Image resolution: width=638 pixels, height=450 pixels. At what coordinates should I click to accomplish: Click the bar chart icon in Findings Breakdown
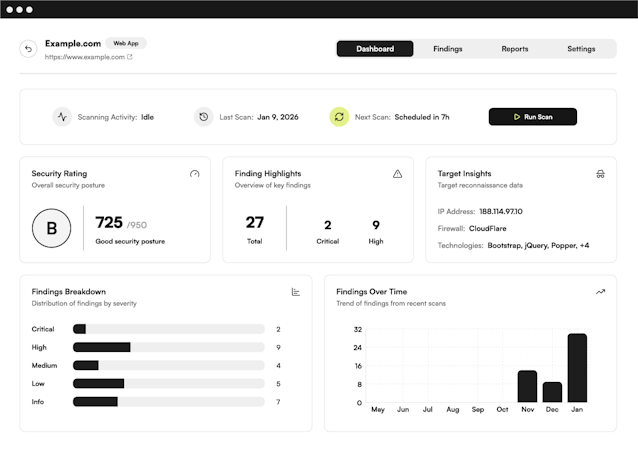tap(296, 292)
